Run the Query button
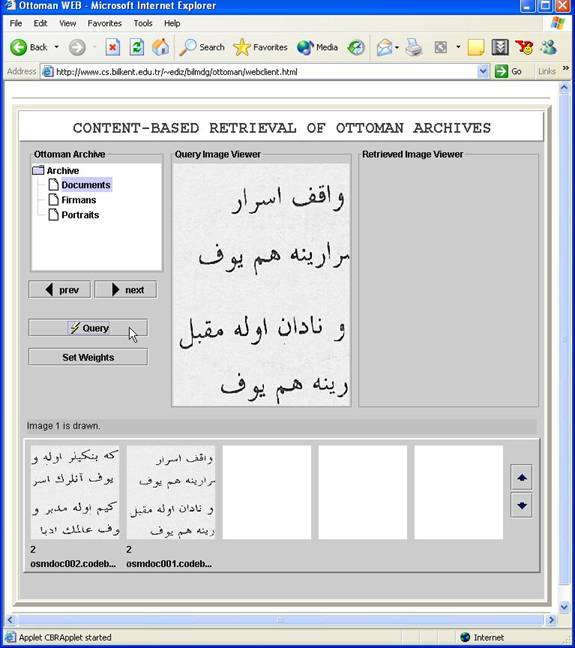Screen dimensions: 575x648 click(88, 328)
